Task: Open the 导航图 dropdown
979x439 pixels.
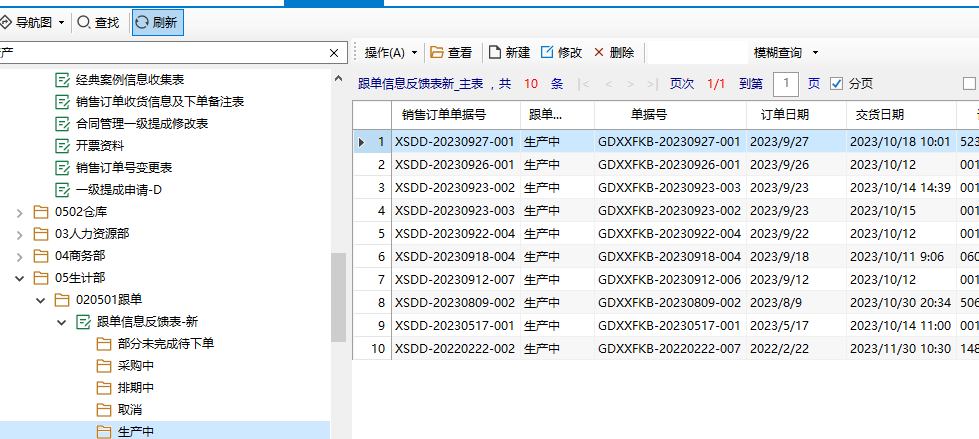Action: [62, 21]
